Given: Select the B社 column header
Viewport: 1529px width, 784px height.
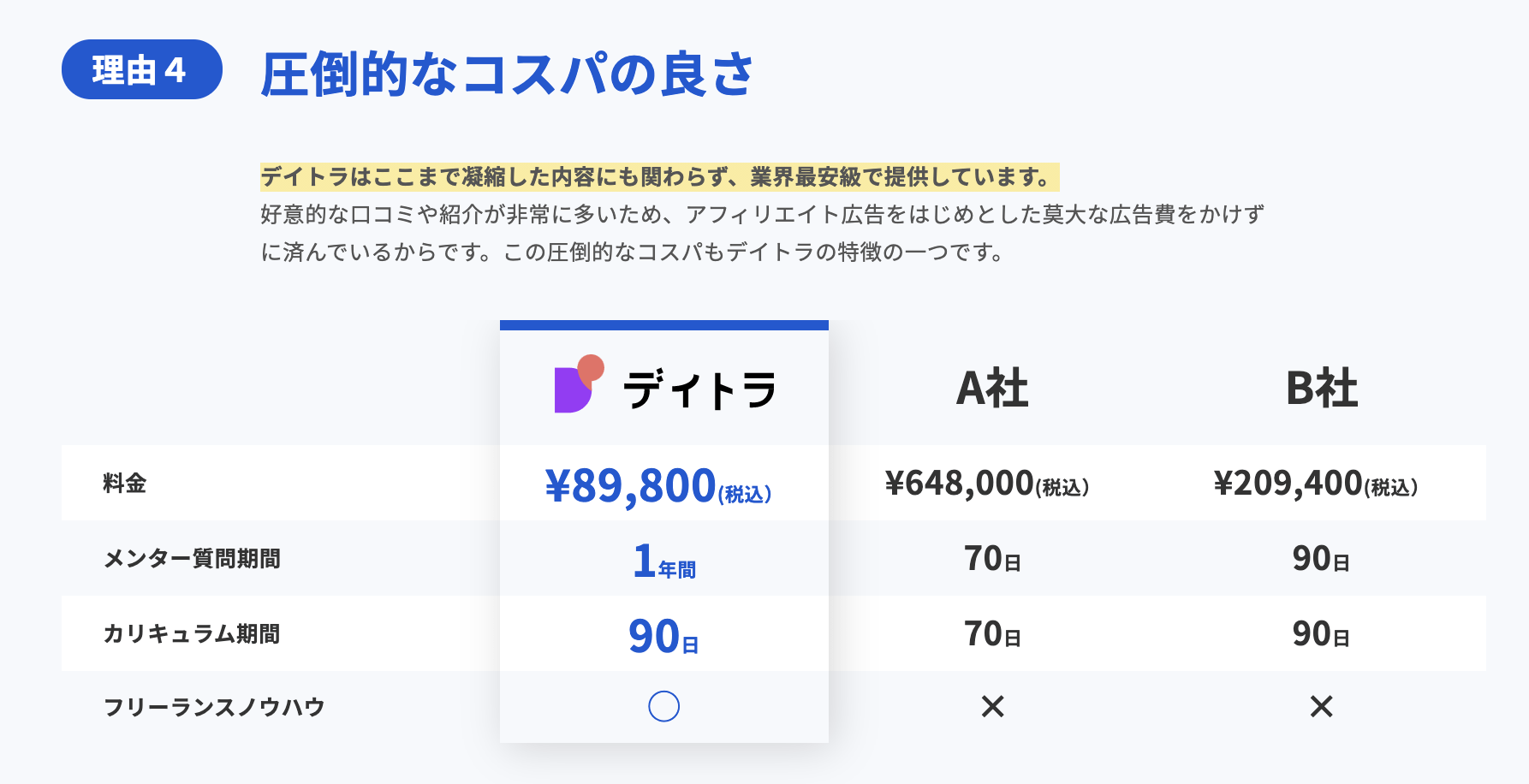Looking at the screenshot, I should click(x=1321, y=389).
